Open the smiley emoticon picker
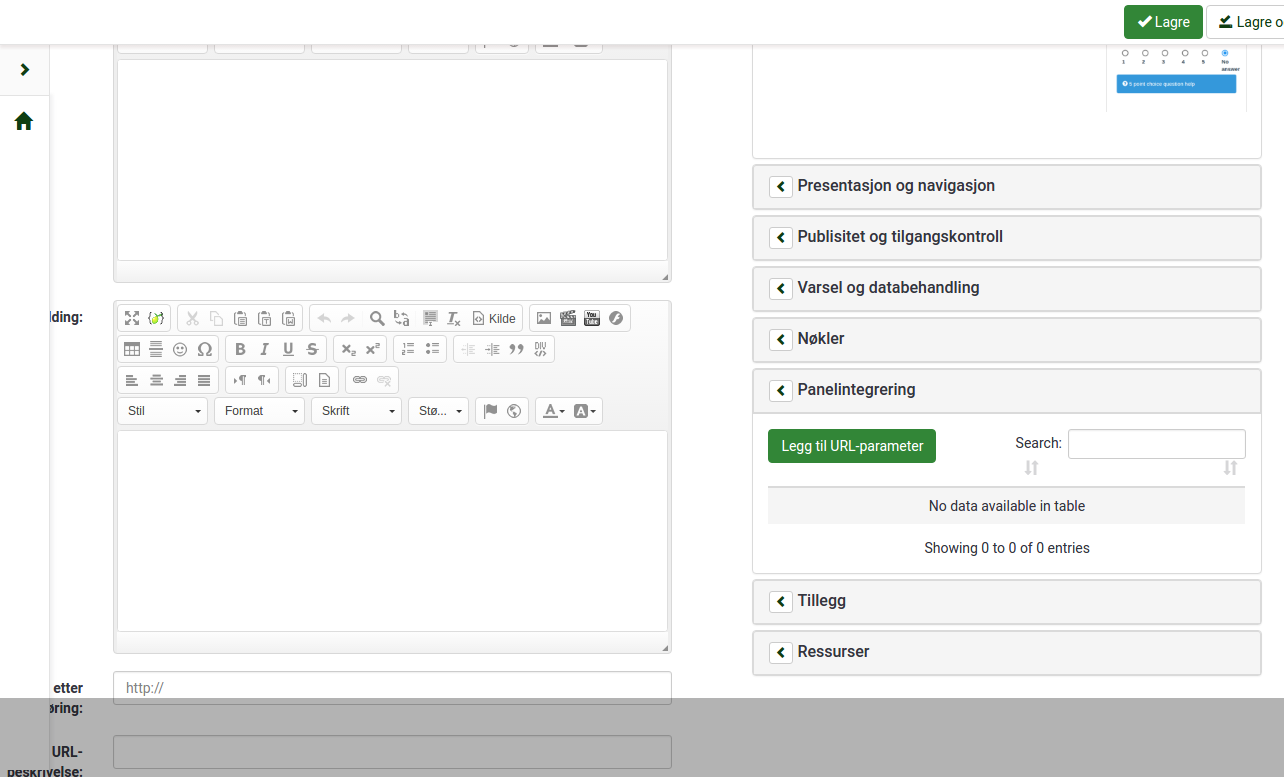 tap(180, 349)
